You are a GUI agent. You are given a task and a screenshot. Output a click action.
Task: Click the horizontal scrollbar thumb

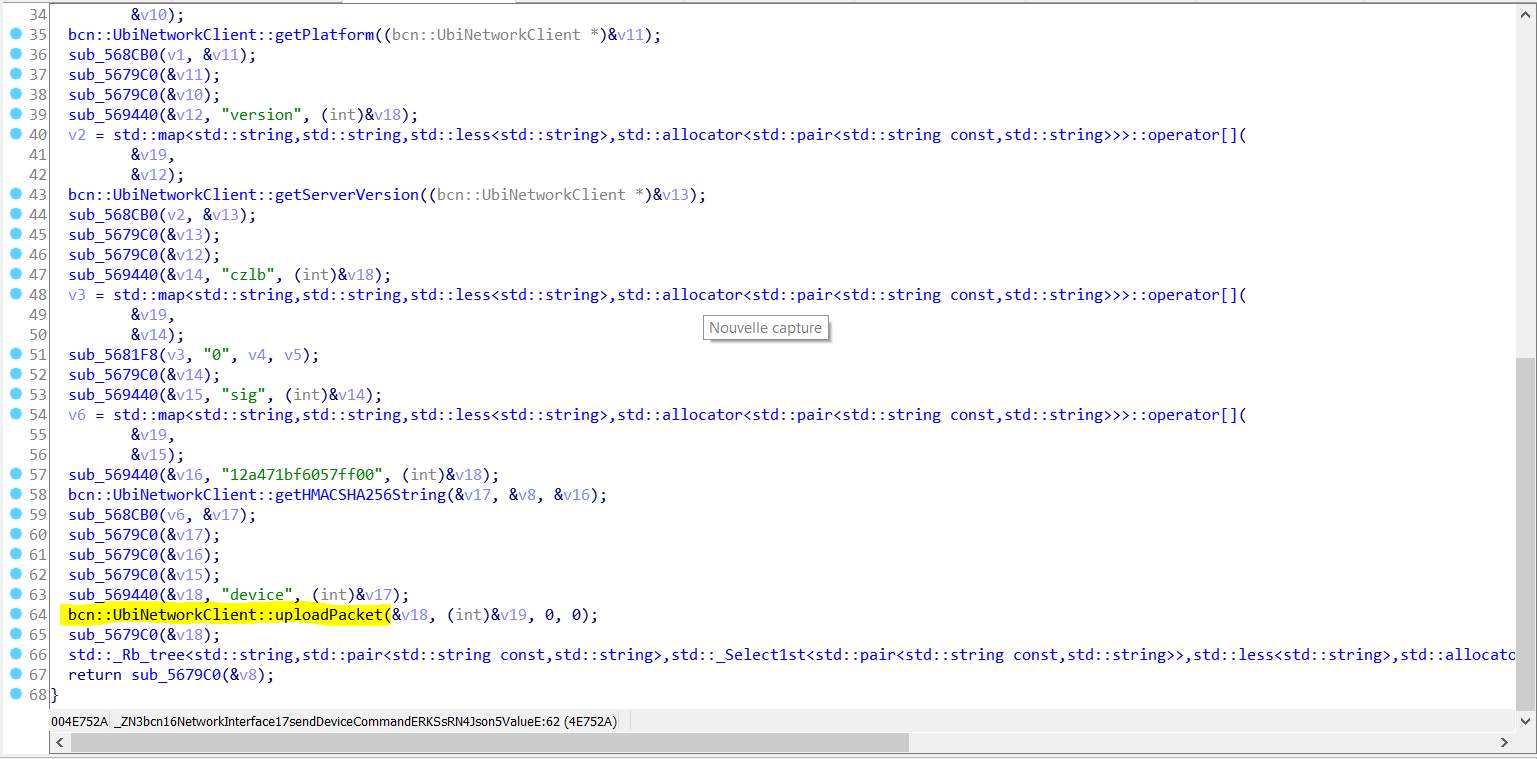(490, 742)
